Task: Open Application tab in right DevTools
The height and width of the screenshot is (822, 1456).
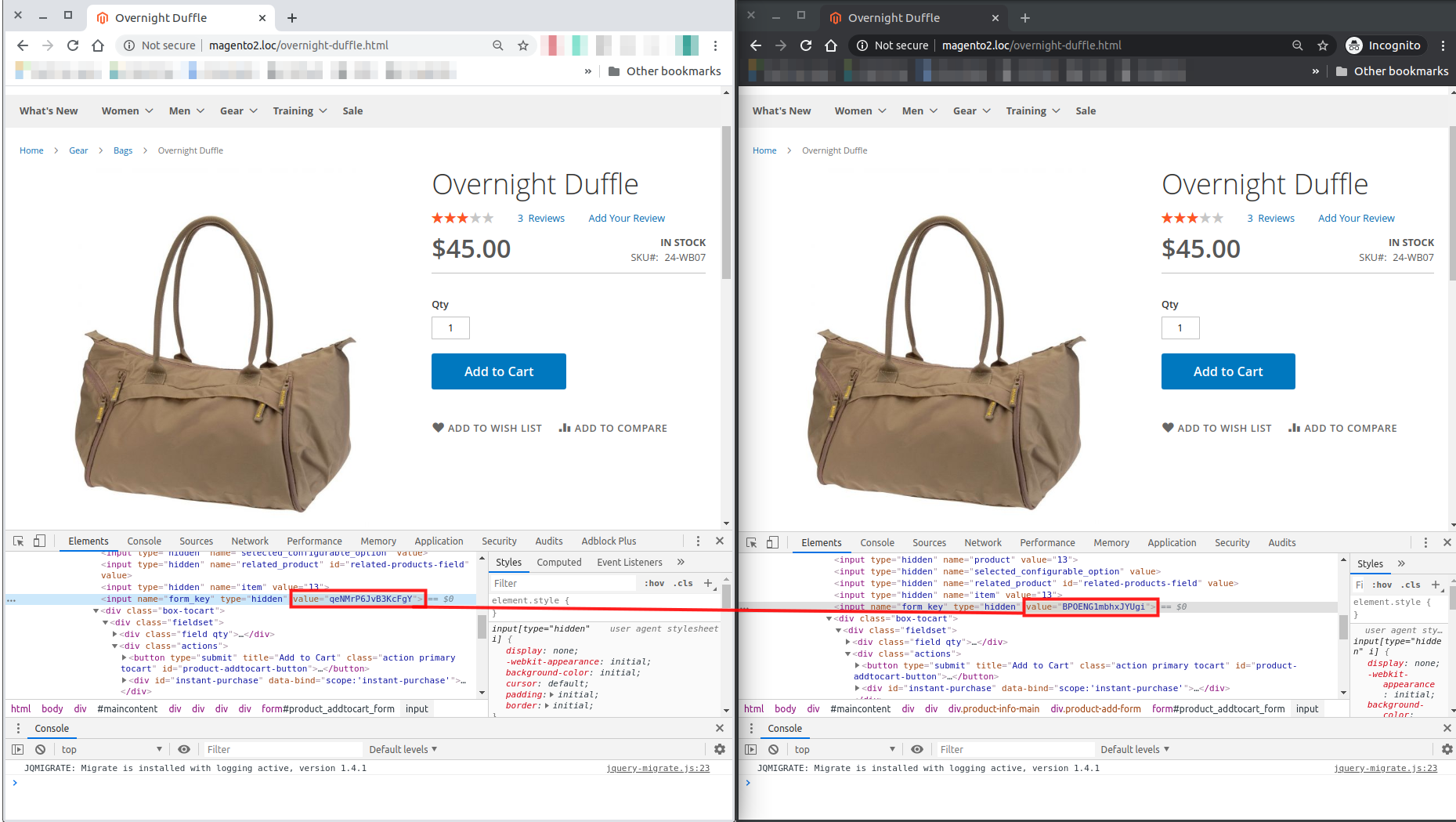Action: (1172, 542)
